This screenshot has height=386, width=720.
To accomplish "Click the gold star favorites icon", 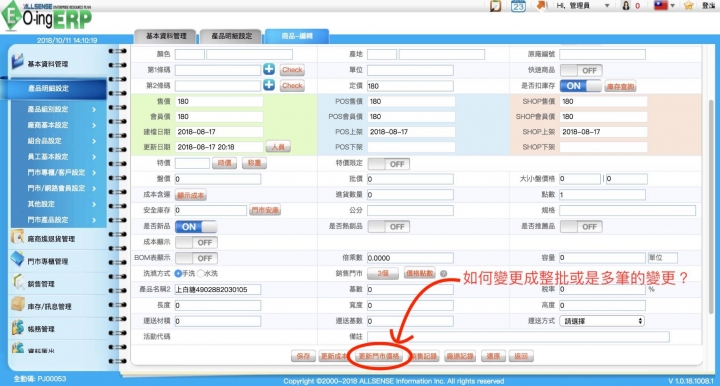I will (x=688, y=6).
